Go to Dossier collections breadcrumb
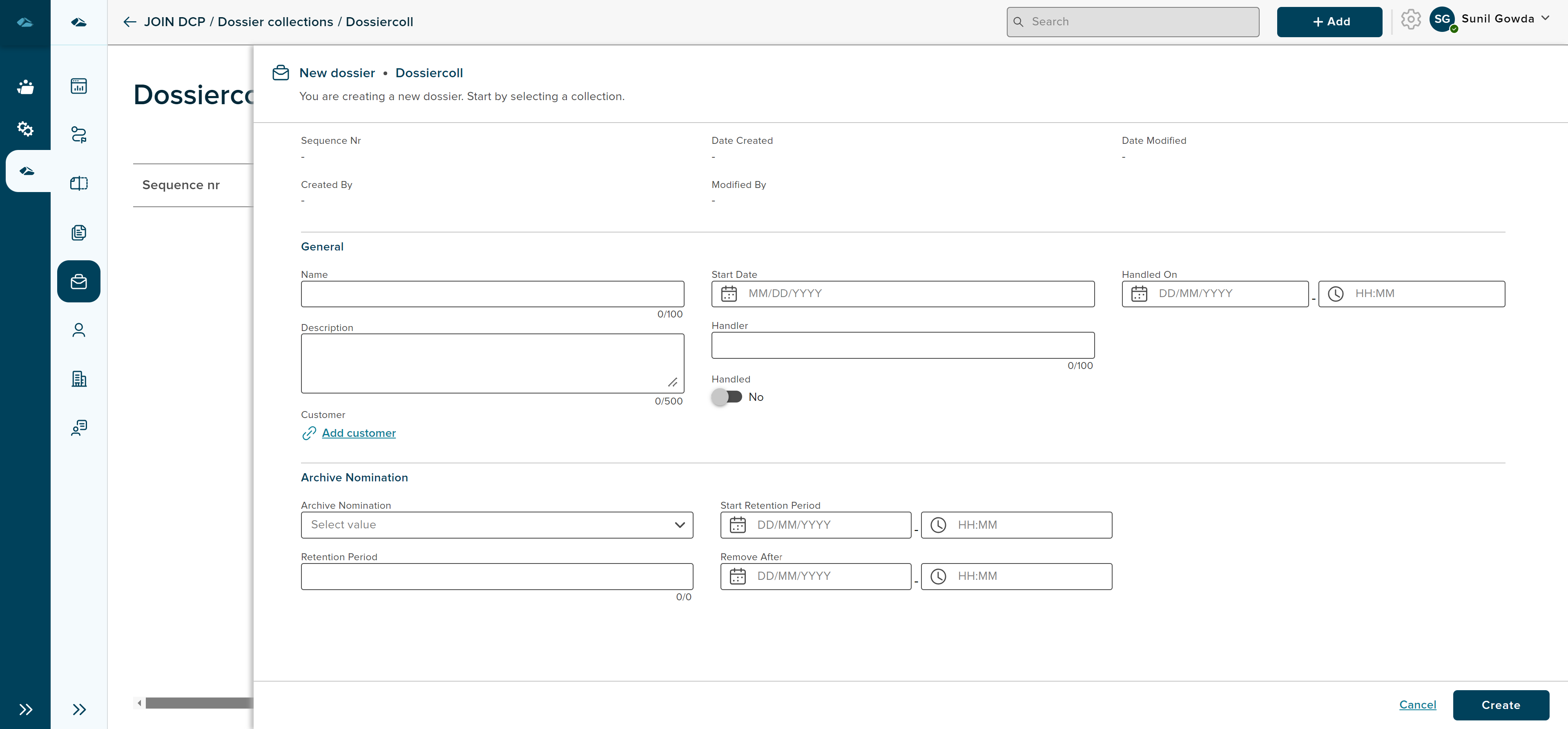1568x729 pixels. pos(275,22)
